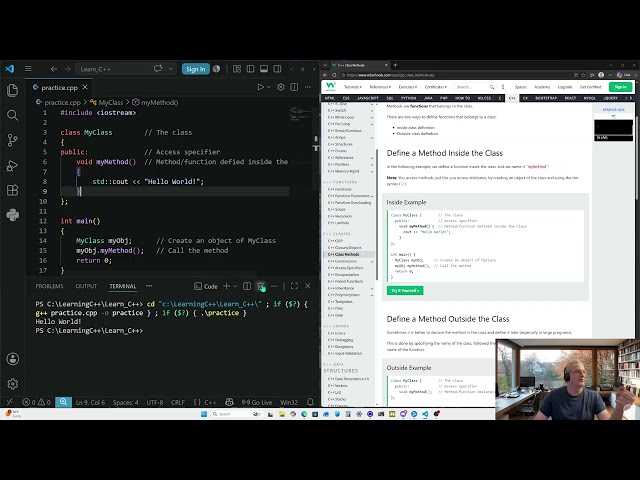Close the practice.cpp tab
This screenshot has width=640, height=480.
click(85, 87)
